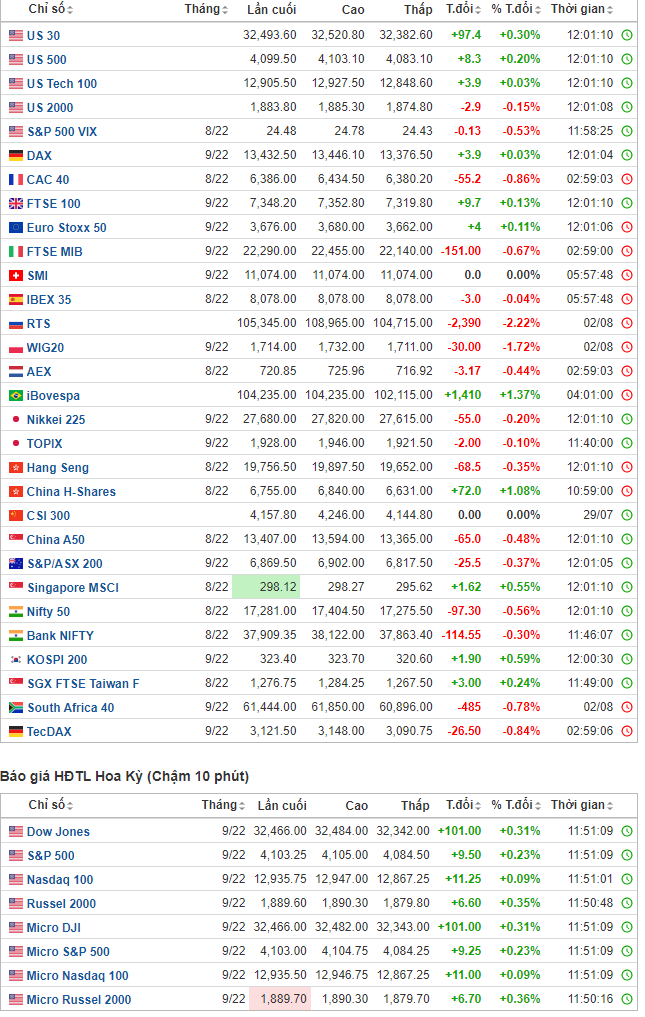Image resolution: width=645 pixels, height=1017 pixels.
Task: Open the Euro Stoxx 50 link
Action: click(66, 228)
